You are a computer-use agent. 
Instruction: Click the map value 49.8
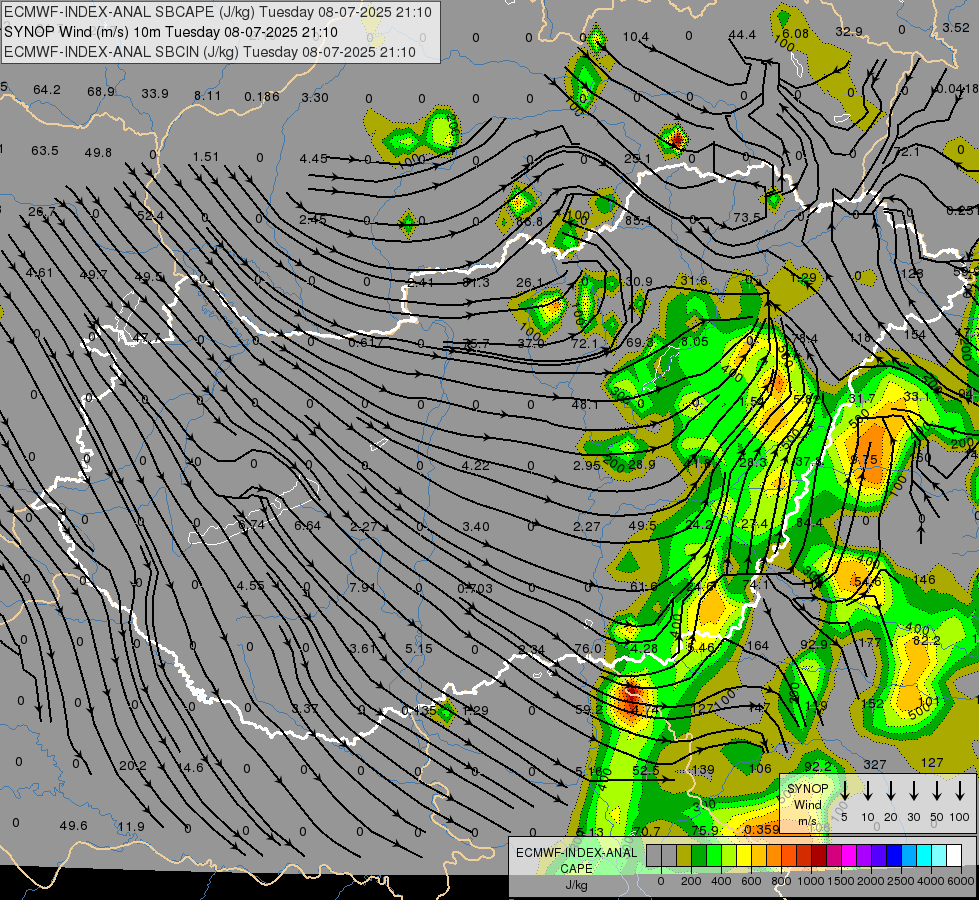(98, 152)
